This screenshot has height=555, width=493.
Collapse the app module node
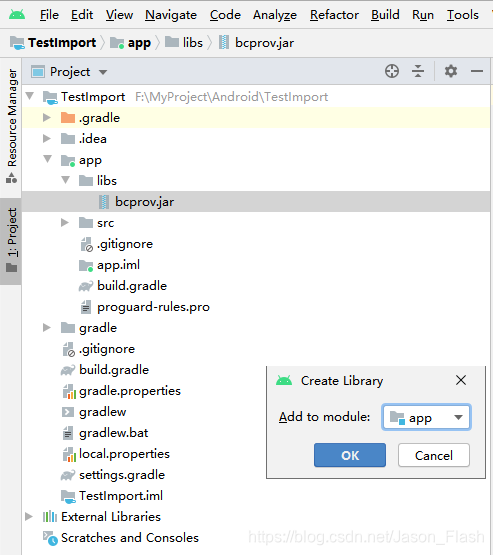(x=47, y=159)
